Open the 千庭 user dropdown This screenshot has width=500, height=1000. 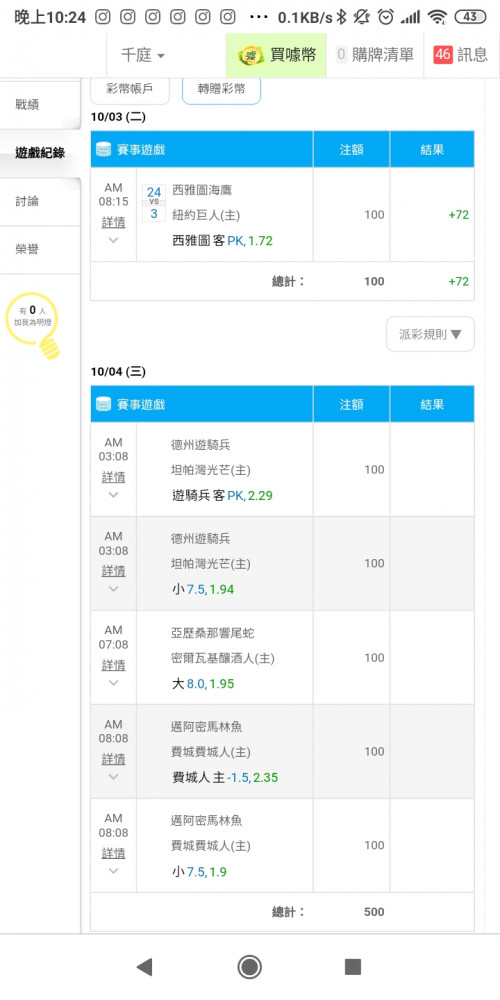coord(143,55)
